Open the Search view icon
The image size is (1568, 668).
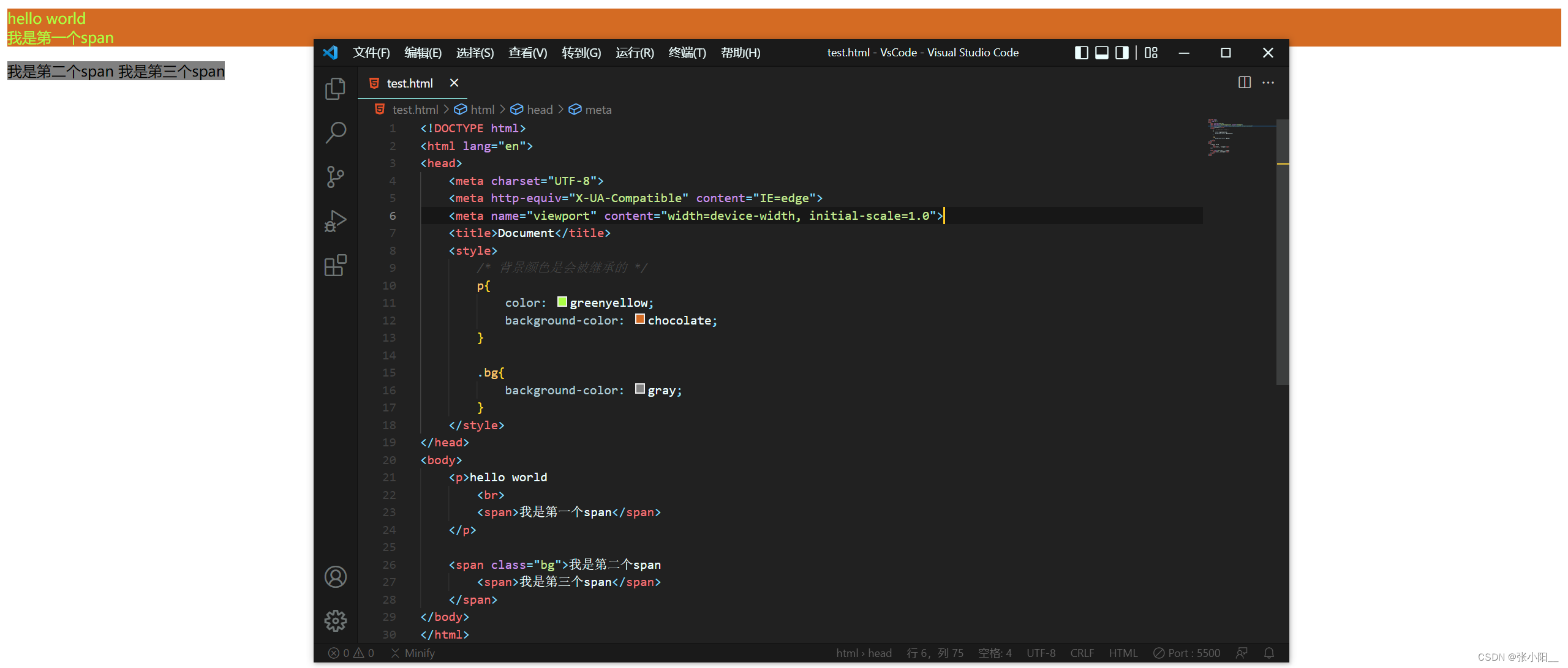[x=335, y=132]
